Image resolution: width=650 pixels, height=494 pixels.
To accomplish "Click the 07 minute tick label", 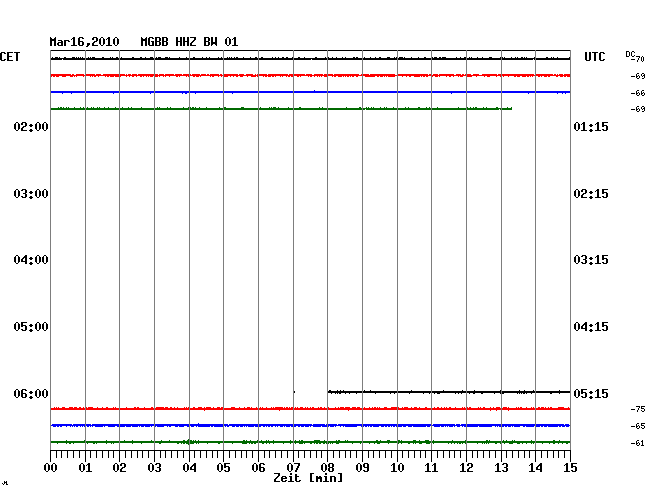I will [293, 468].
